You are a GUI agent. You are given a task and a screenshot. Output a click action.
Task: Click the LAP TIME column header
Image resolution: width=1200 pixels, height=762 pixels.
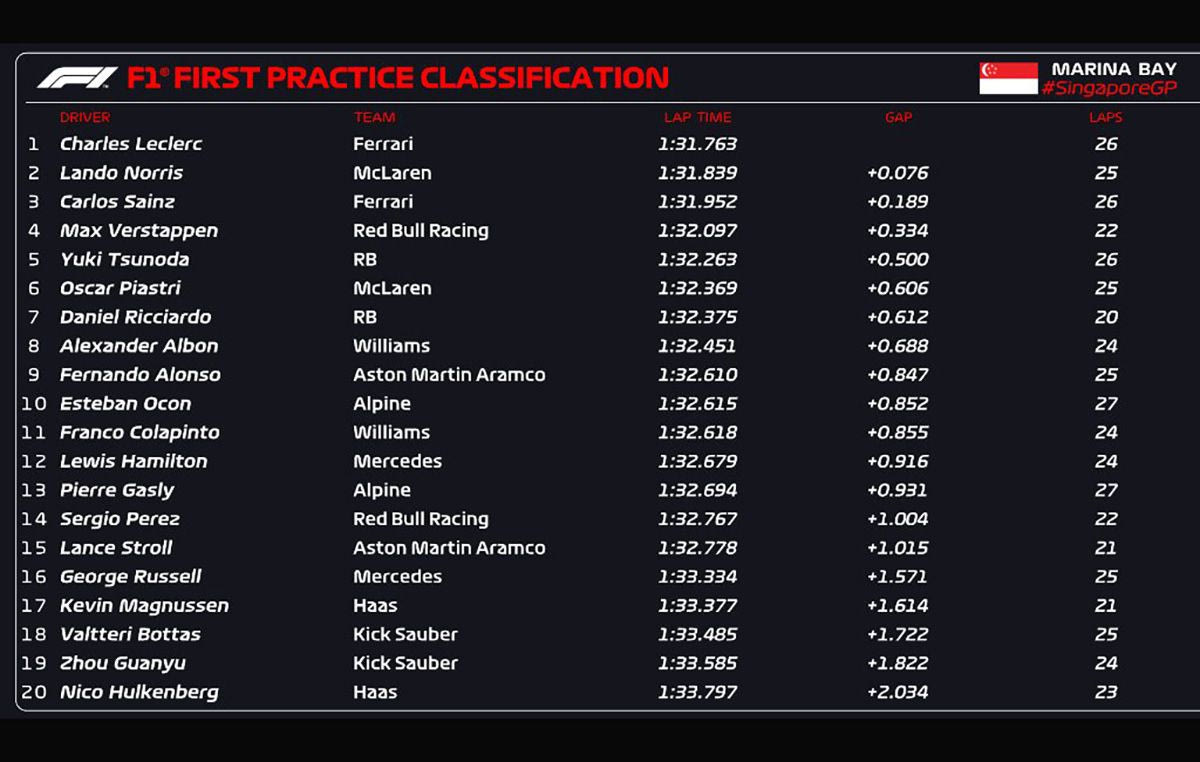pyautogui.click(x=697, y=117)
